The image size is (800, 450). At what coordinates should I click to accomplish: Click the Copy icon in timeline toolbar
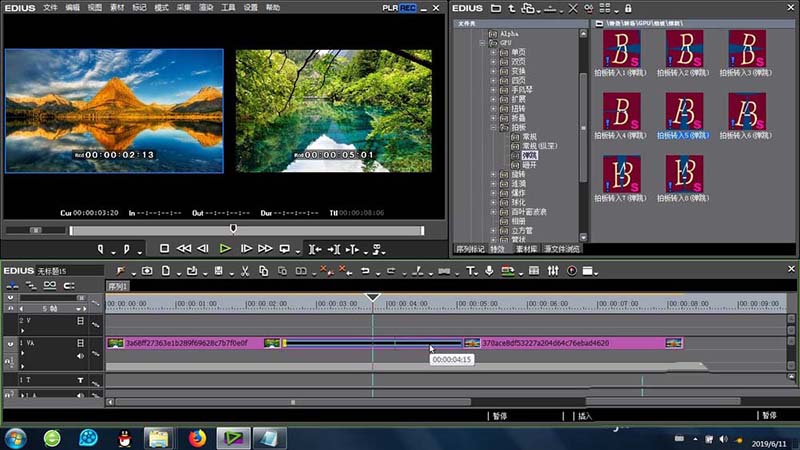tap(264, 271)
